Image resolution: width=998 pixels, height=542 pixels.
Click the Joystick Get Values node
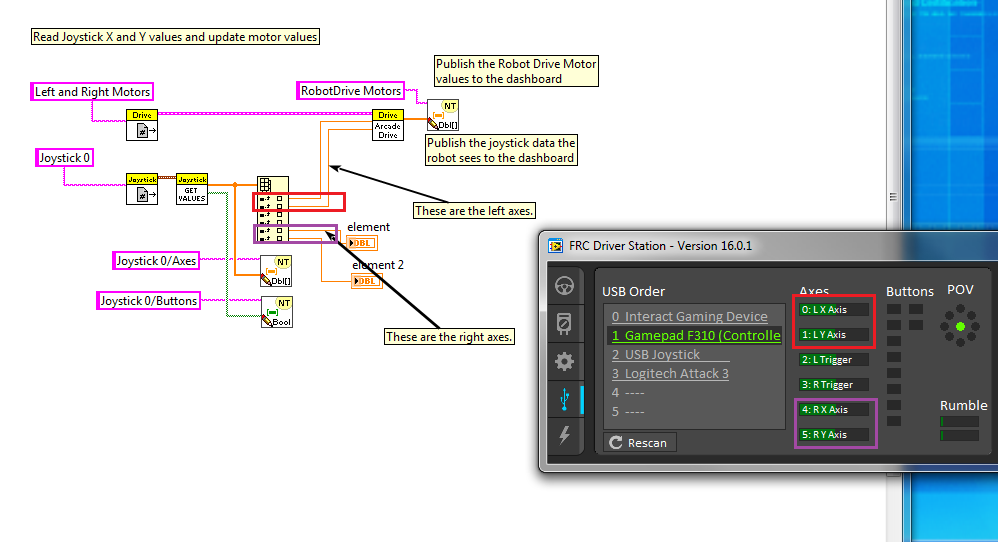pyautogui.click(x=191, y=189)
